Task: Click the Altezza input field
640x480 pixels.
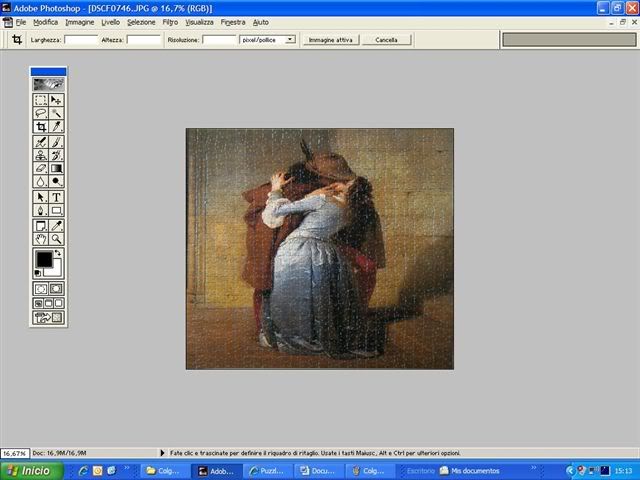Action: 143,40
